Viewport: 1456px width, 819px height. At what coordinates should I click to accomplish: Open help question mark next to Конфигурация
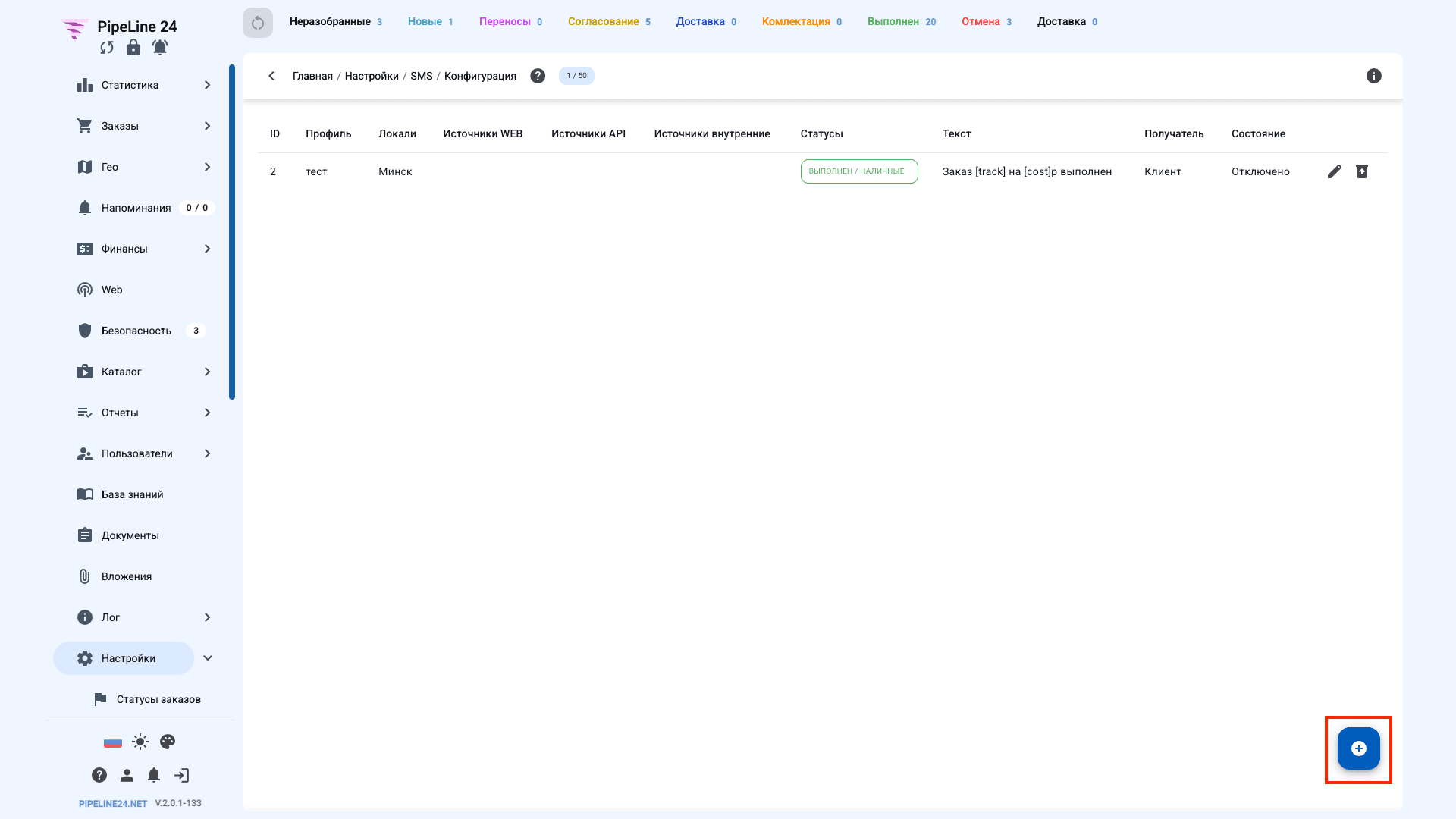(x=538, y=76)
